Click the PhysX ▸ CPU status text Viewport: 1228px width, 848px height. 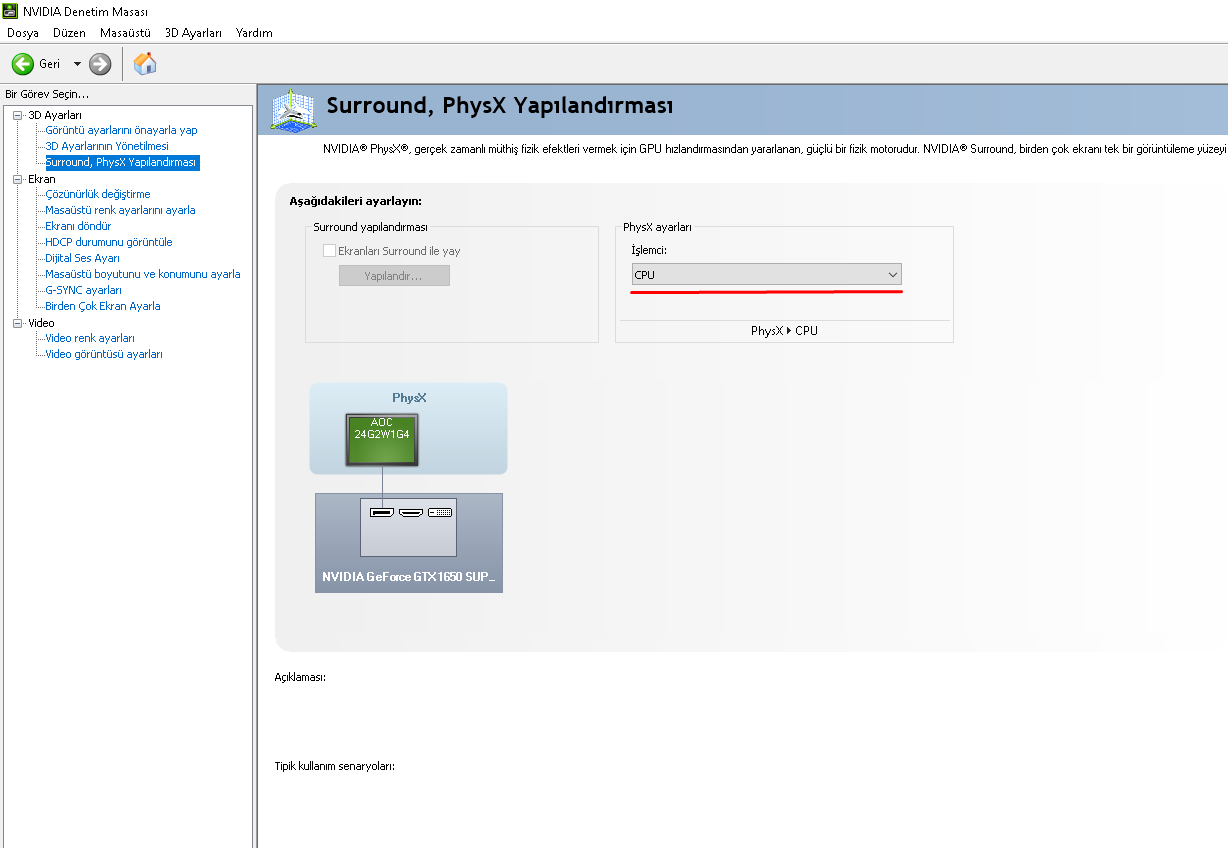pos(784,331)
